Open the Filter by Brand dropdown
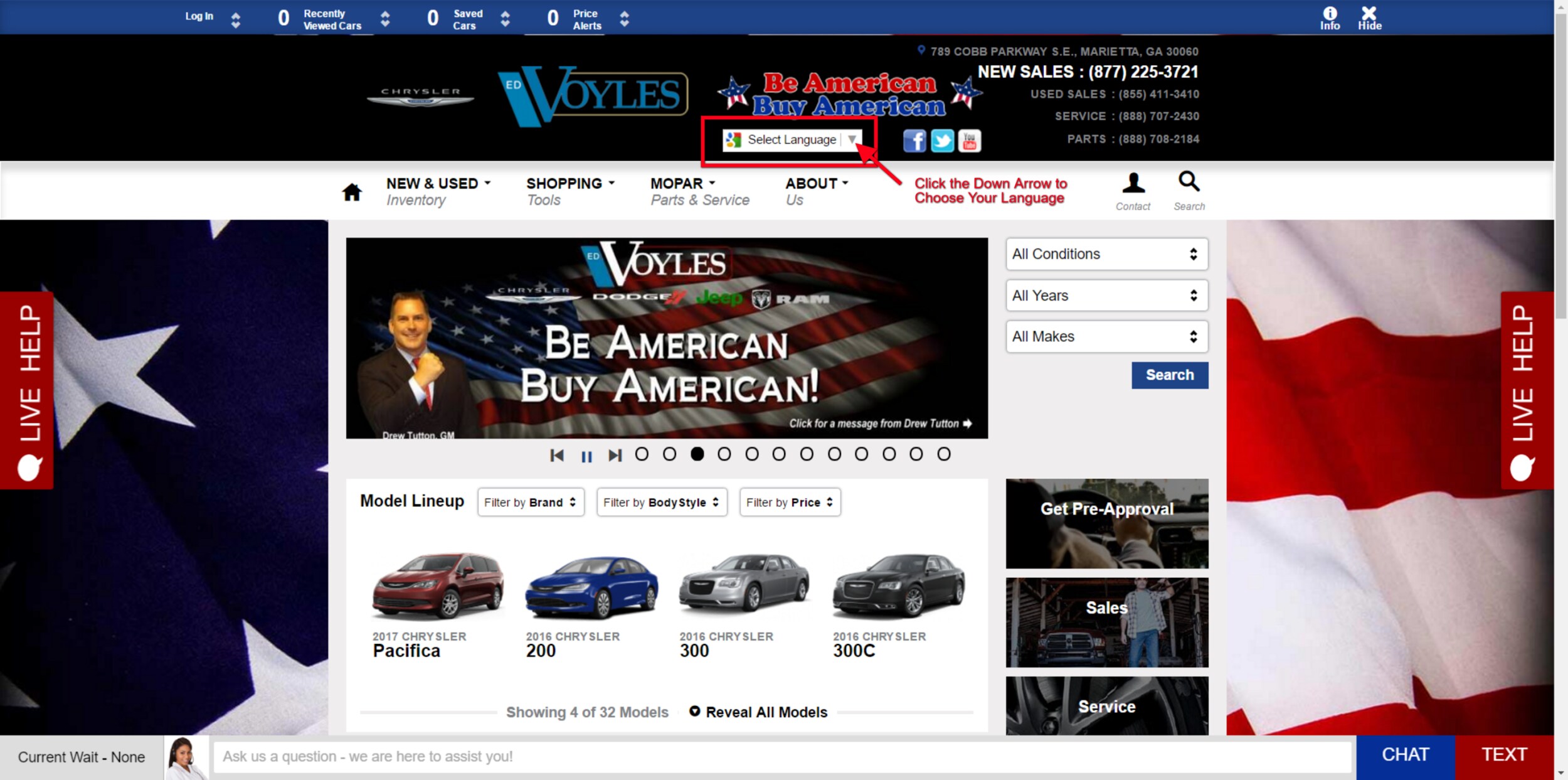This screenshot has height=780, width=1568. point(531,503)
